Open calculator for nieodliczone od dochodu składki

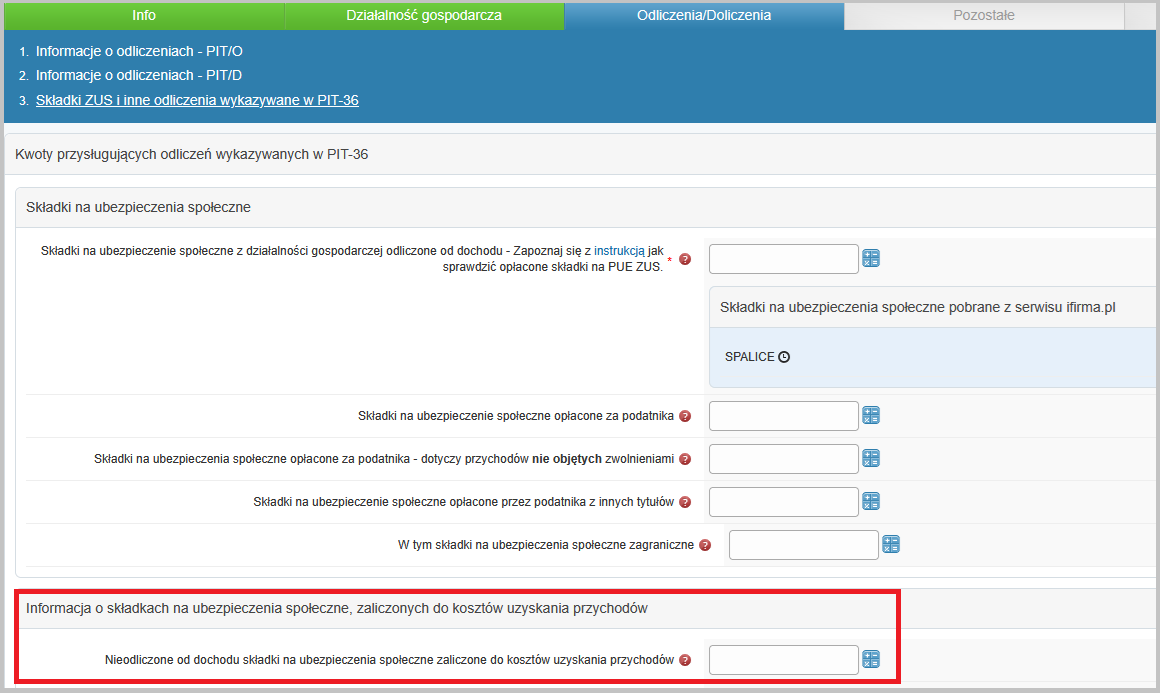tap(870, 660)
